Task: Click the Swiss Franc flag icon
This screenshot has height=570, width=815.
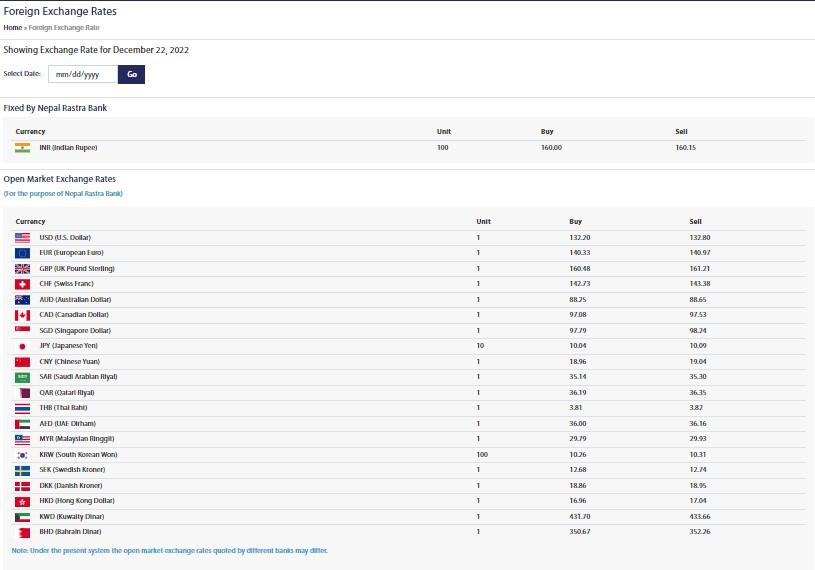Action: (22, 284)
